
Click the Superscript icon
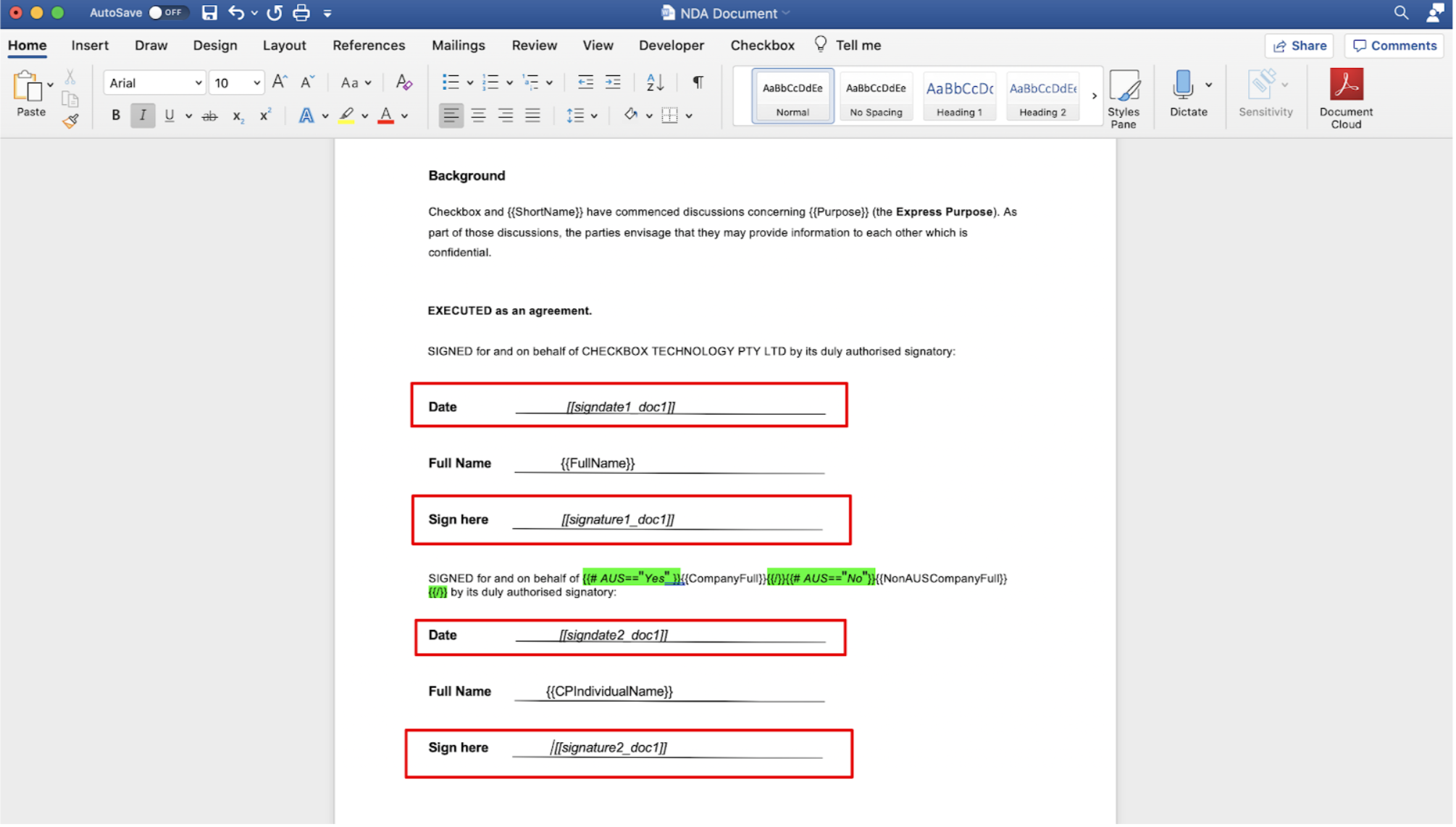[265, 115]
